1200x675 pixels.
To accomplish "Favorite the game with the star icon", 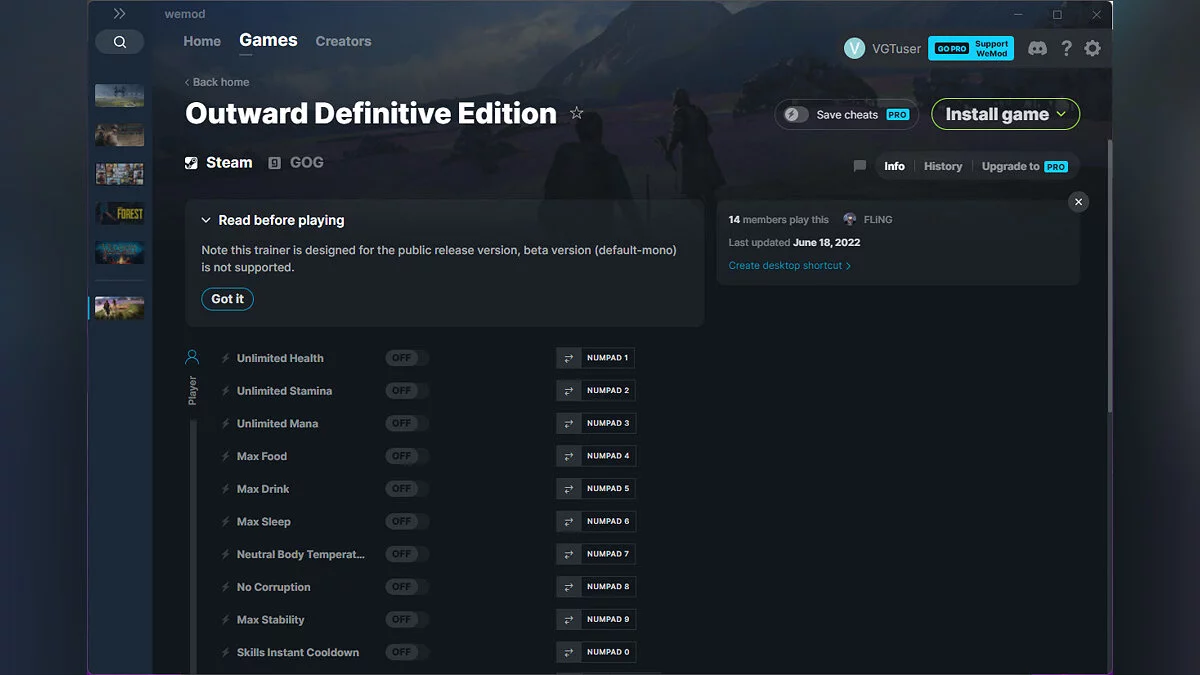I will coord(577,113).
